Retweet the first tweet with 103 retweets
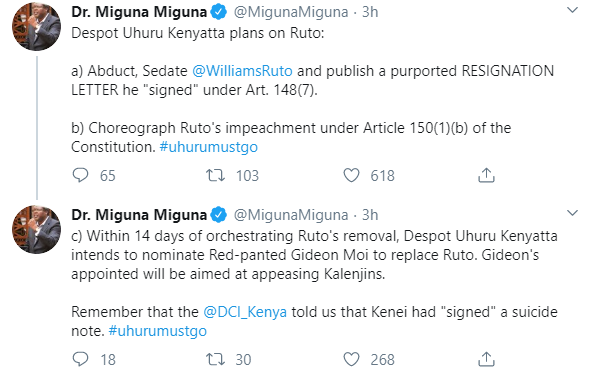The width and height of the screenshot is (592, 376). tap(215, 176)
